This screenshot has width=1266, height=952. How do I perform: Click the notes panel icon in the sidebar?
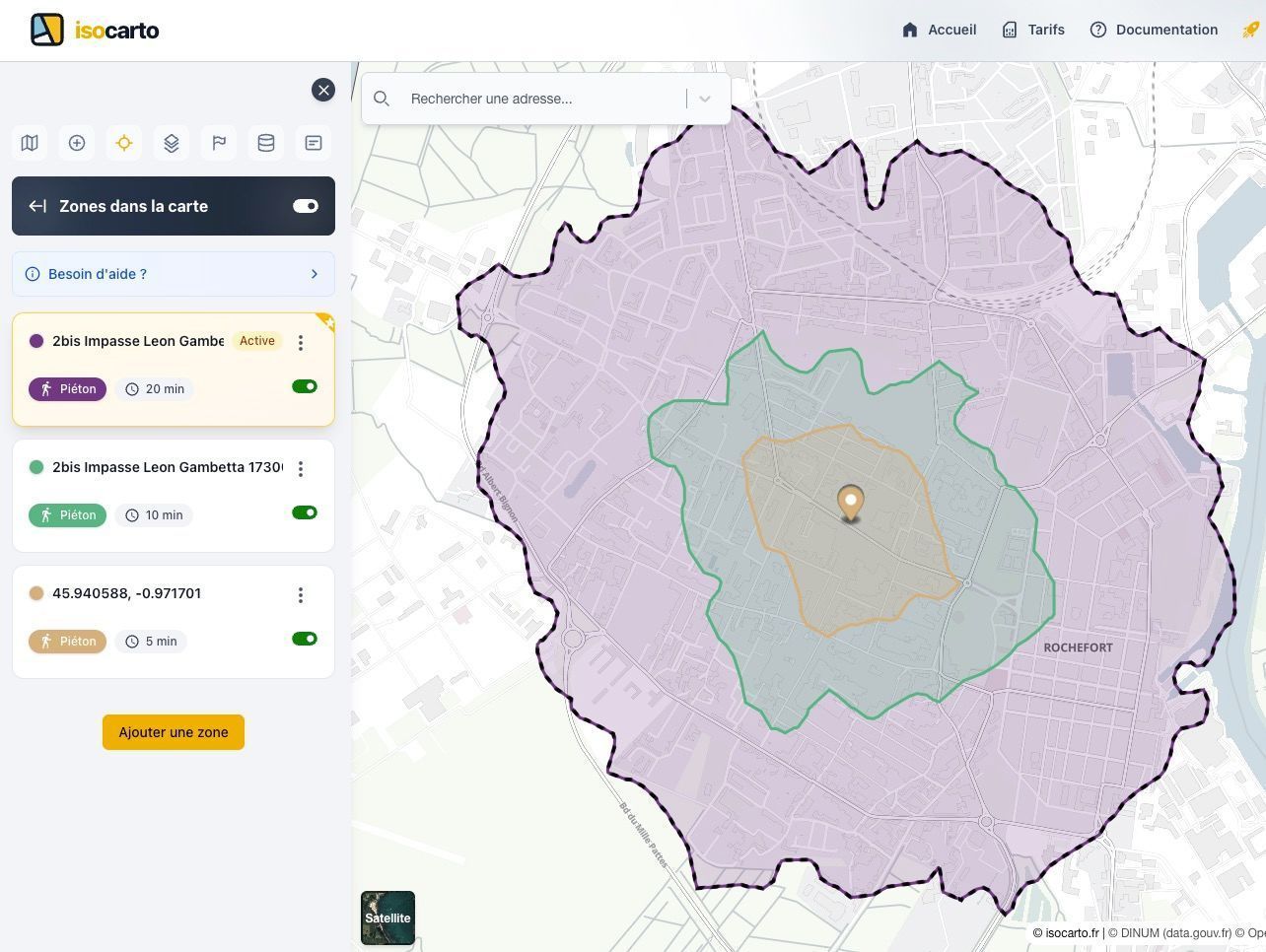point(313,143)
